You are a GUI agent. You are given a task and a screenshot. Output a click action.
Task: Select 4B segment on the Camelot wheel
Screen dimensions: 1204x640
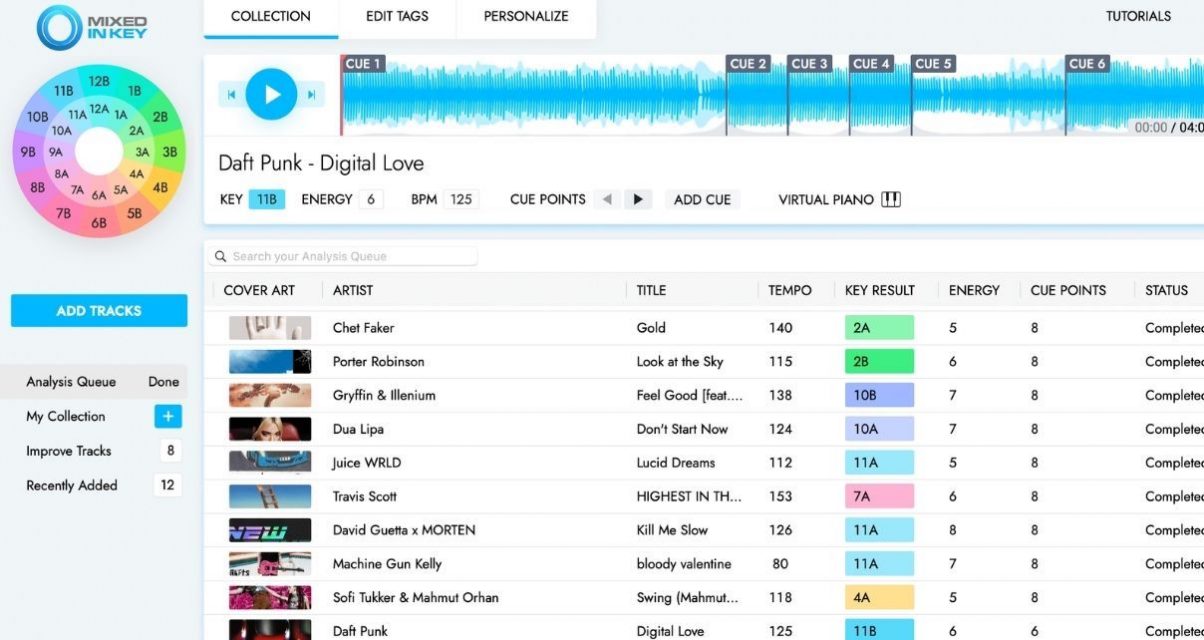pos(160,187)
